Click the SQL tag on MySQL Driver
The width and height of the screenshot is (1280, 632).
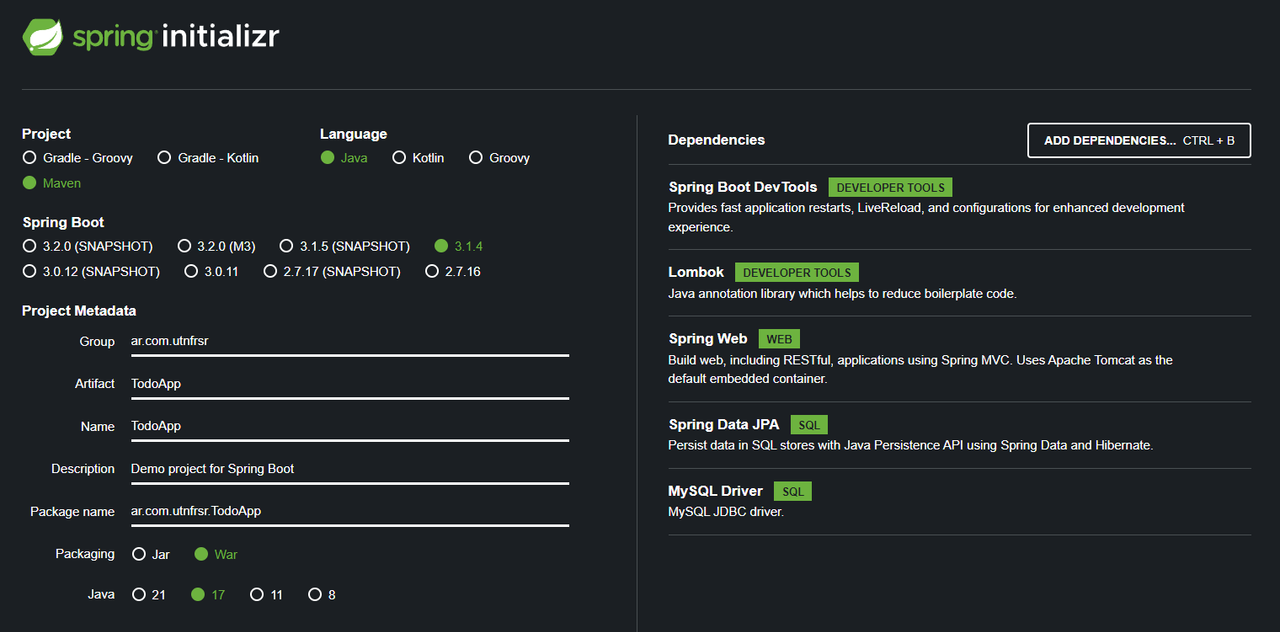(x=793, y=491)
